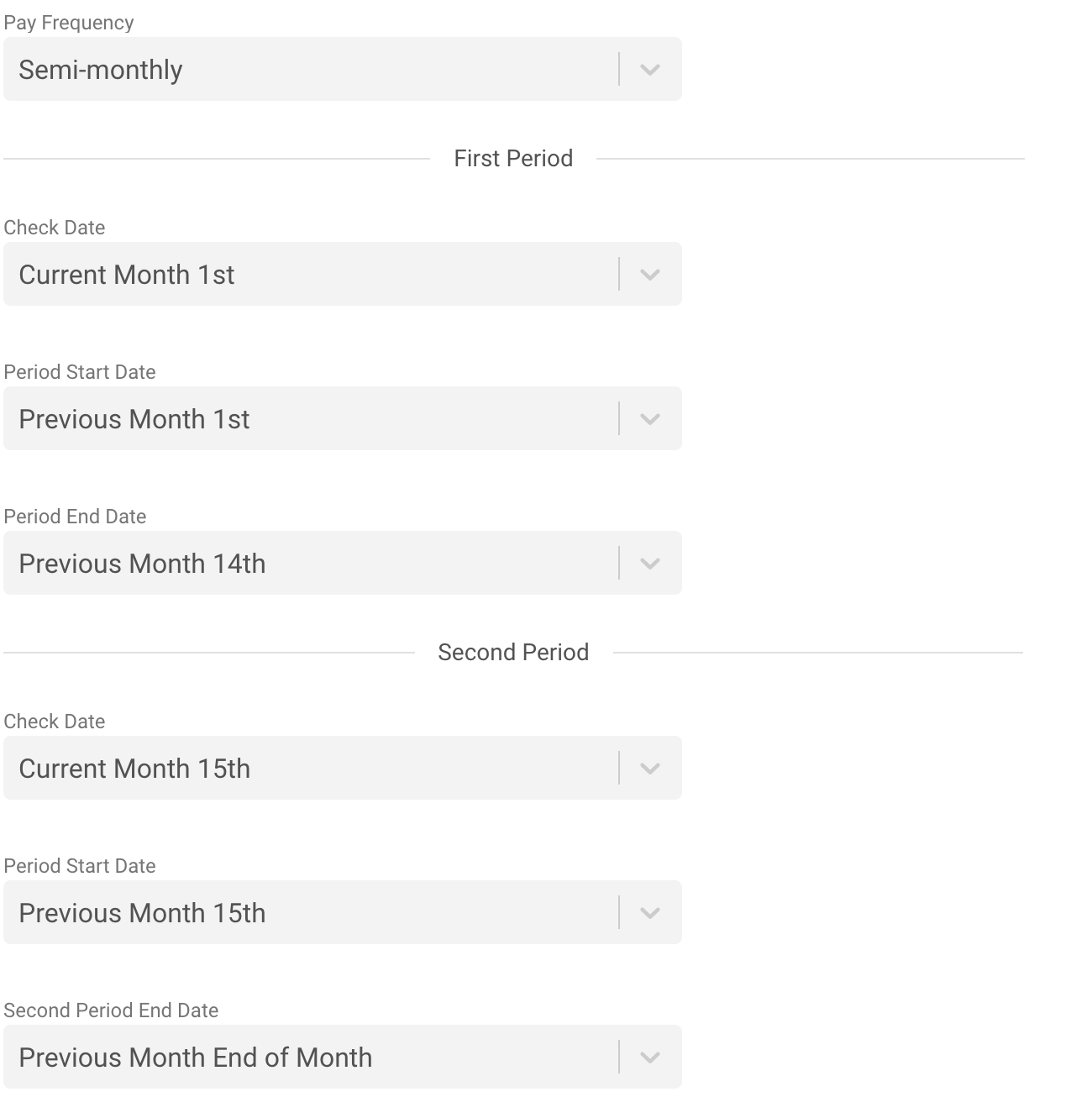
Task: Click the Pay Frequency dropdown chevron arrow
Action: point(649,70)
